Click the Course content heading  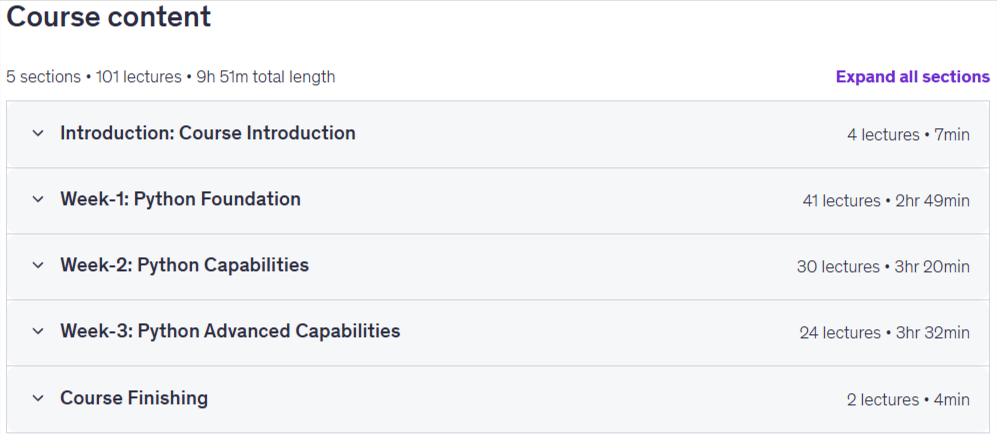click(x=108, y=17)
